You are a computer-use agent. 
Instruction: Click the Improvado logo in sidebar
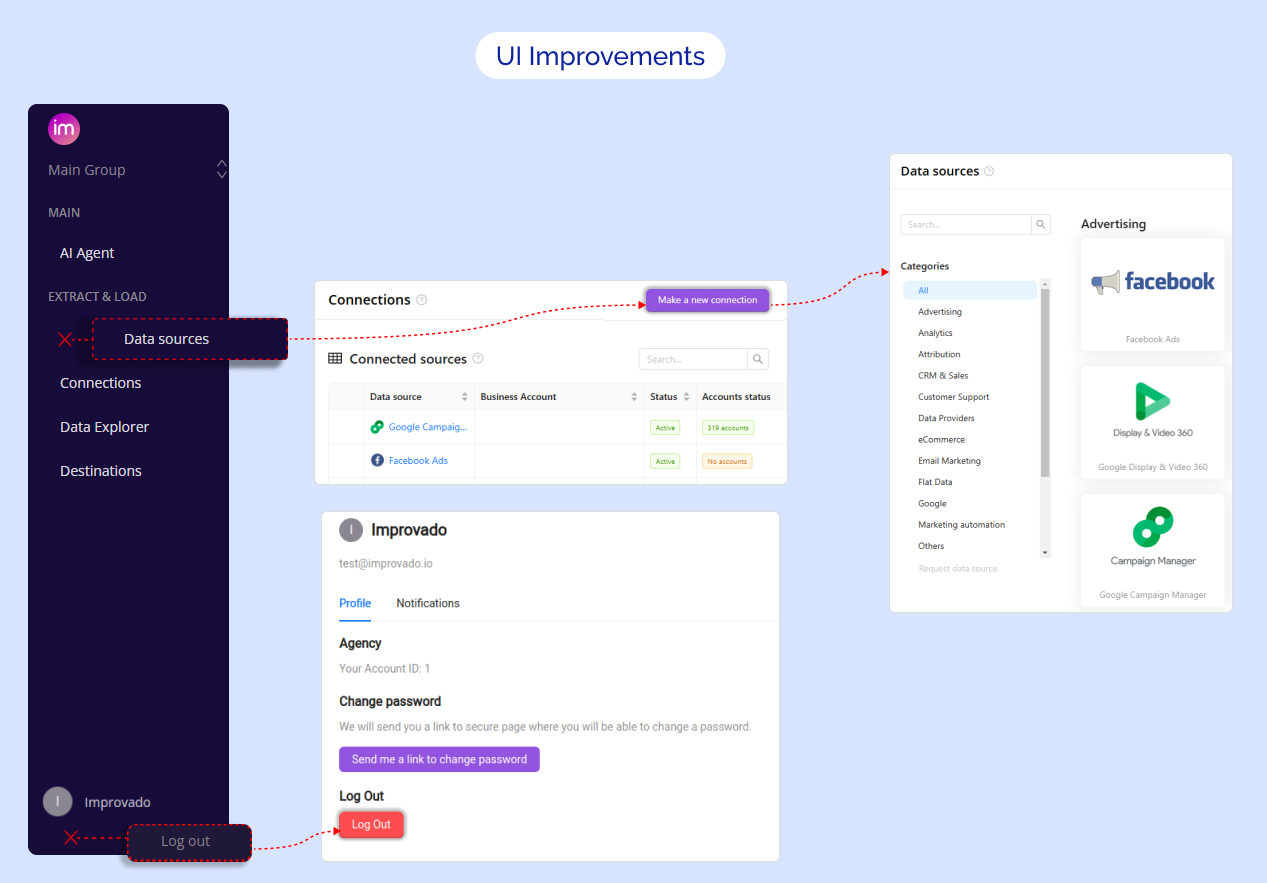point(64,129)
